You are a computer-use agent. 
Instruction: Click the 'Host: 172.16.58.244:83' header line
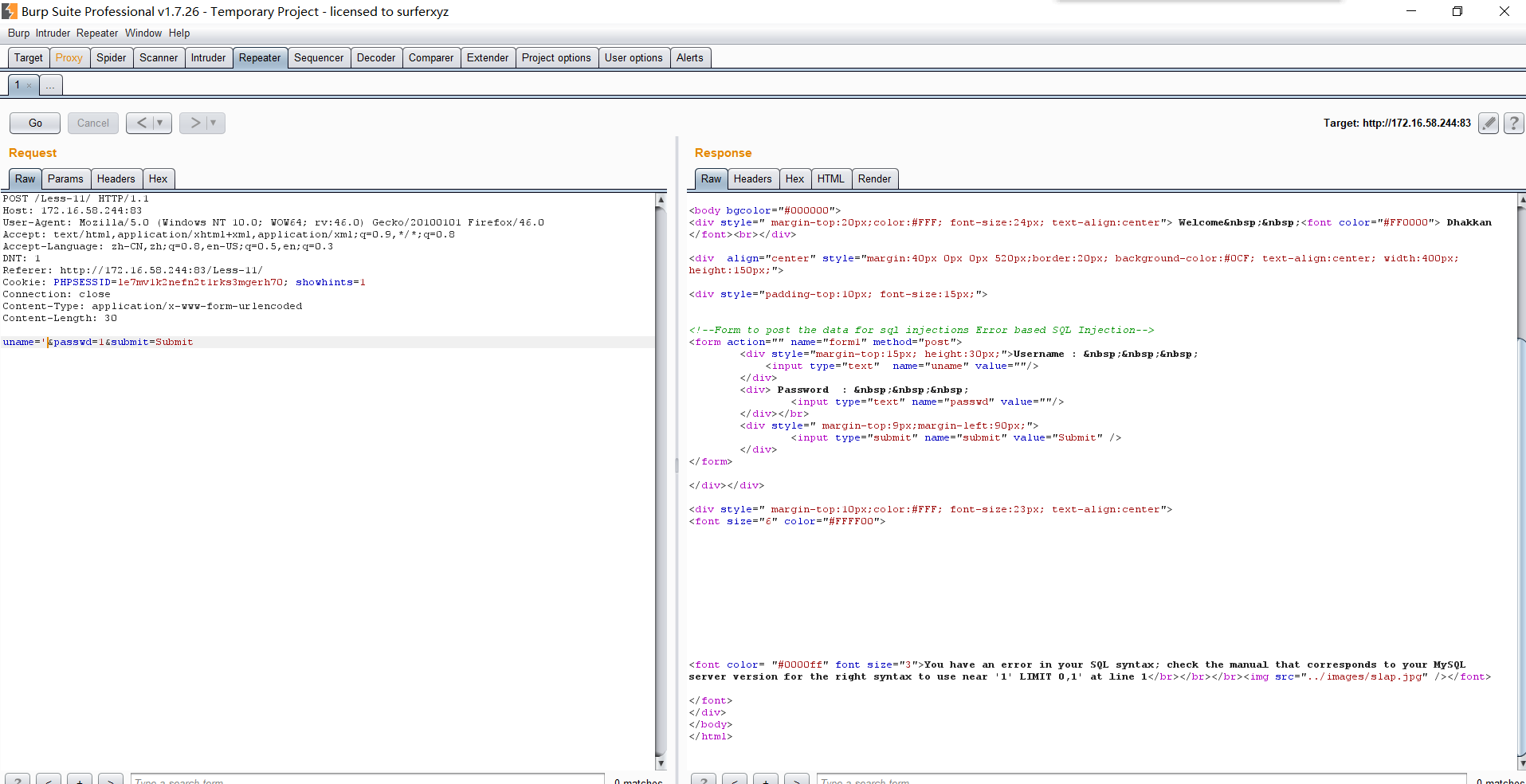[x=73, y=210]
